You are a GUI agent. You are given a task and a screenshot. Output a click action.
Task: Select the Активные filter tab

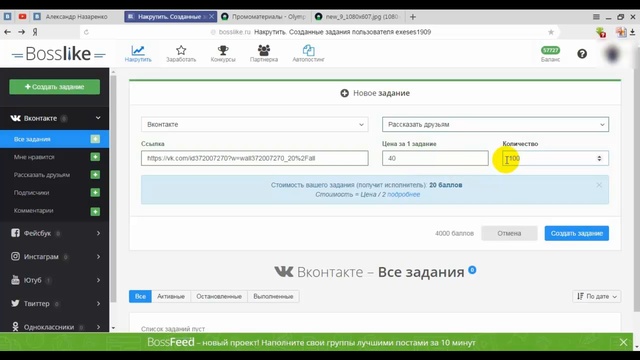[171, 296]
